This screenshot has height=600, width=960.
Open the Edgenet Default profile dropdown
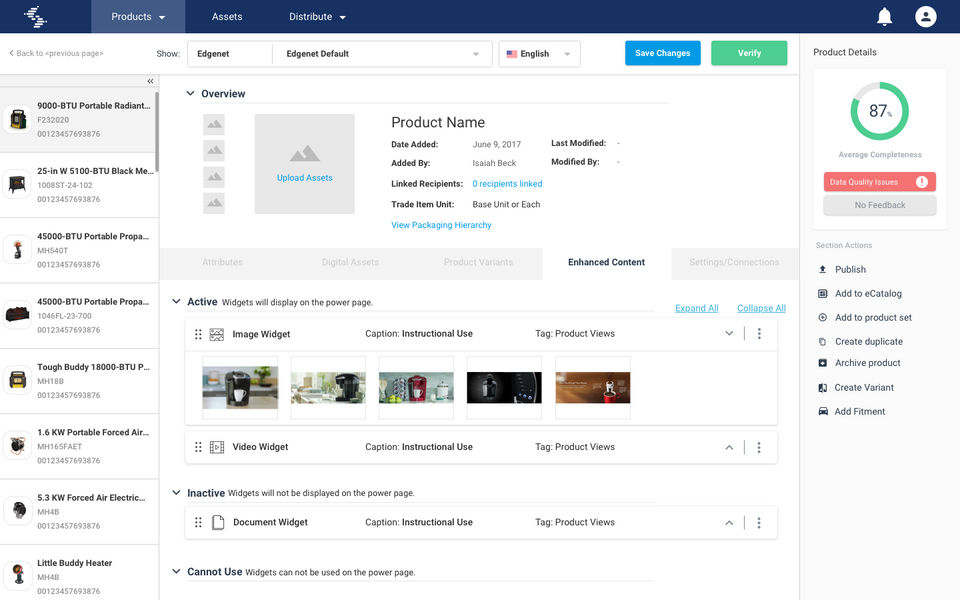382,54
